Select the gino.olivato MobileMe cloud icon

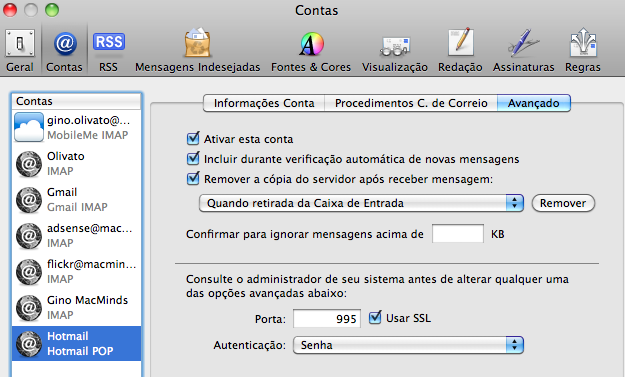coord(29,127)
